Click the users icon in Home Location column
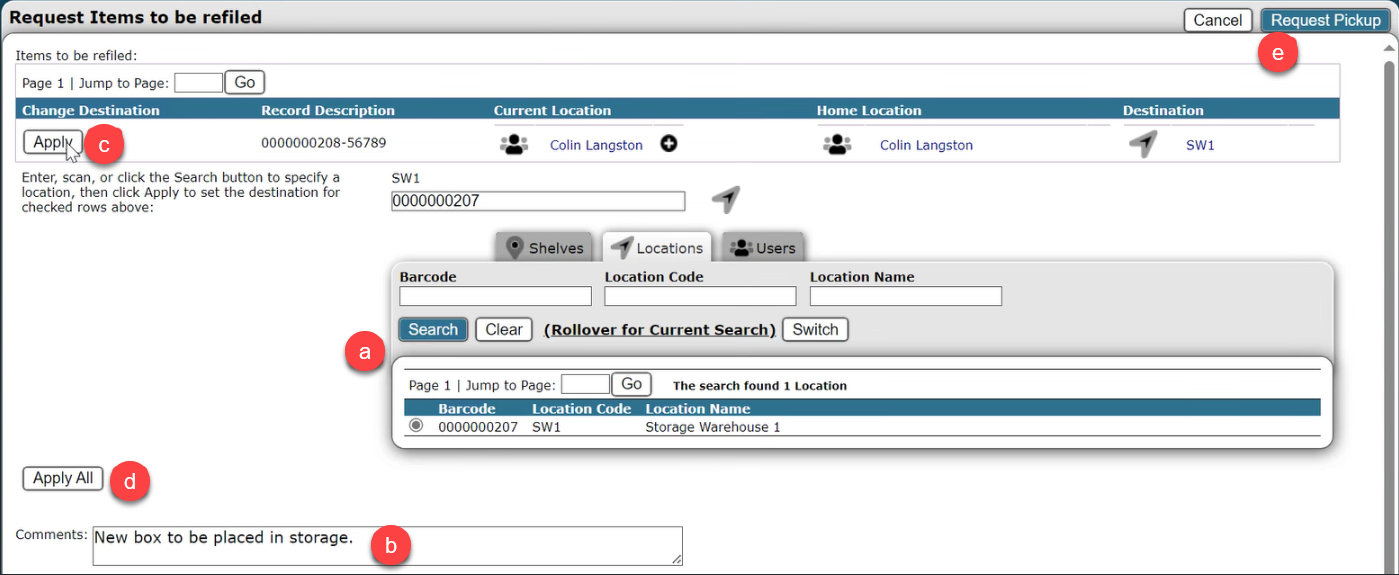 tap(836, 145)
